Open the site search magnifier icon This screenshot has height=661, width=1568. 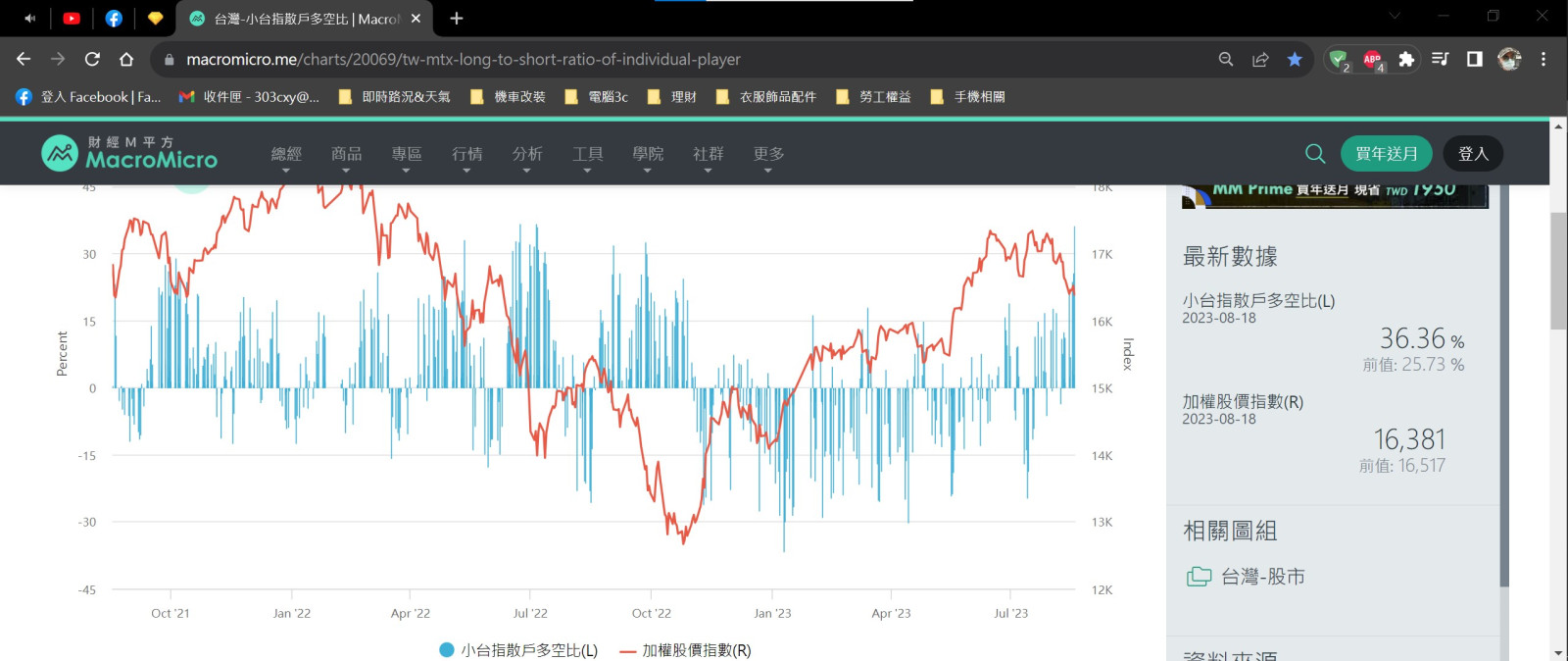pos(1315,154)
